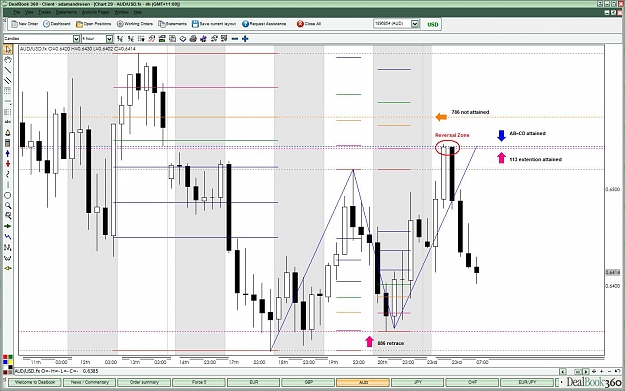Select the parallel channel lines tool
625x391 pixels.
click(8, 81)
